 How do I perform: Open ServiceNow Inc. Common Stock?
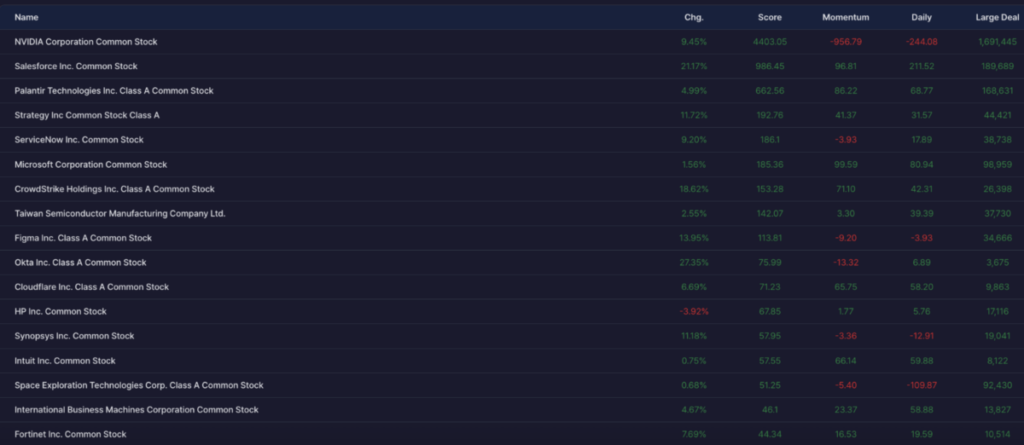(x=512, y=140)
